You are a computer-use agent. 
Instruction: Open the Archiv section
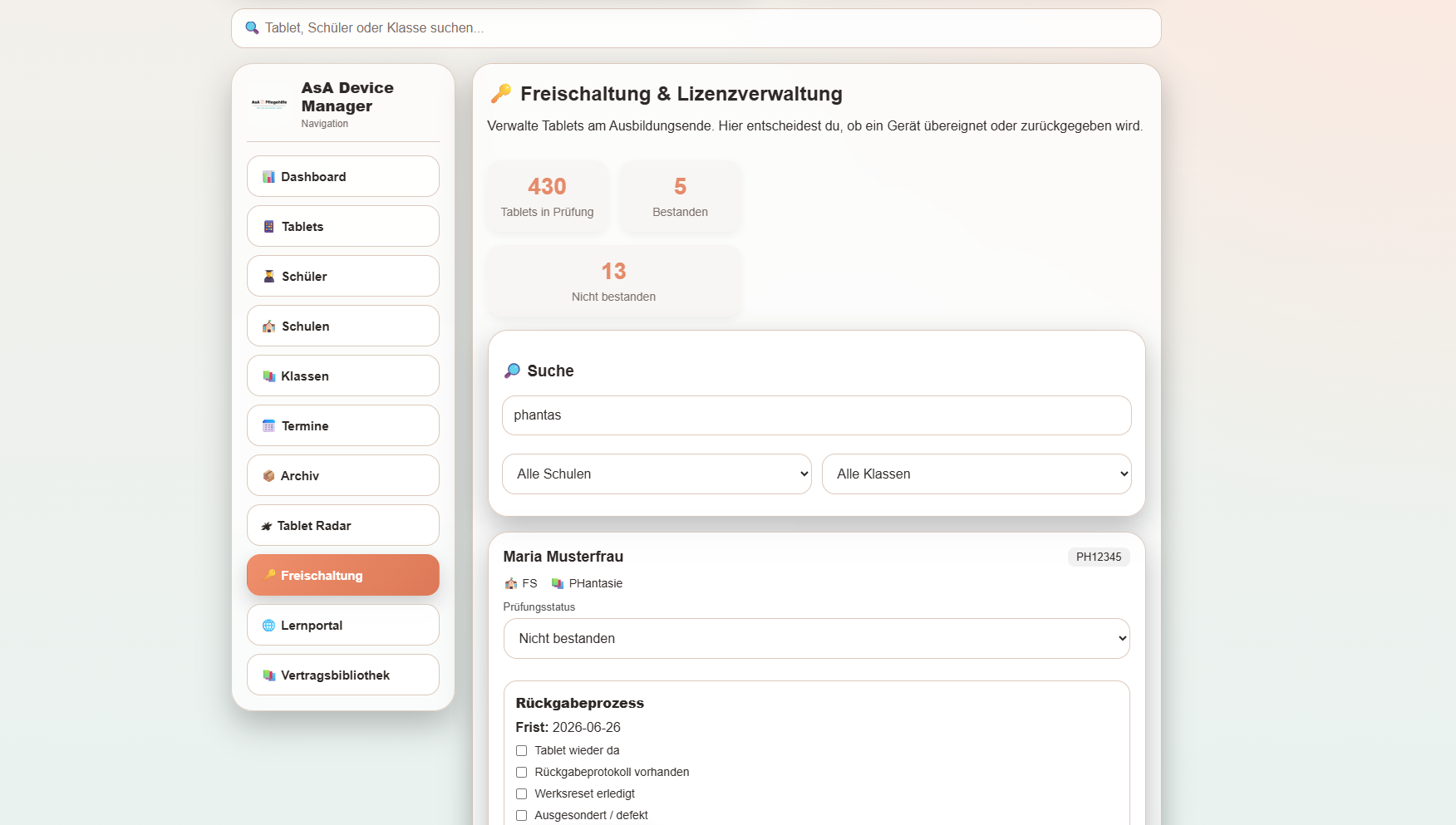342,475
